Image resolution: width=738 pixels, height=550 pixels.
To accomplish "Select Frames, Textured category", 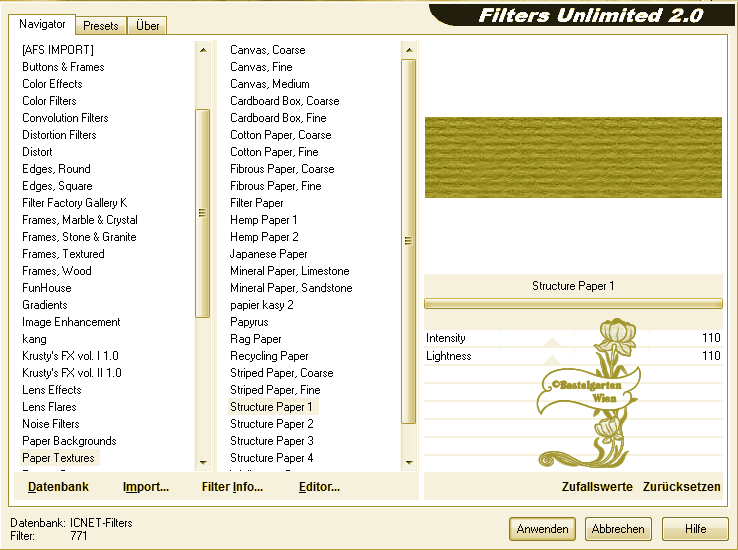I will pyautogui.click(x=63, y=254).
